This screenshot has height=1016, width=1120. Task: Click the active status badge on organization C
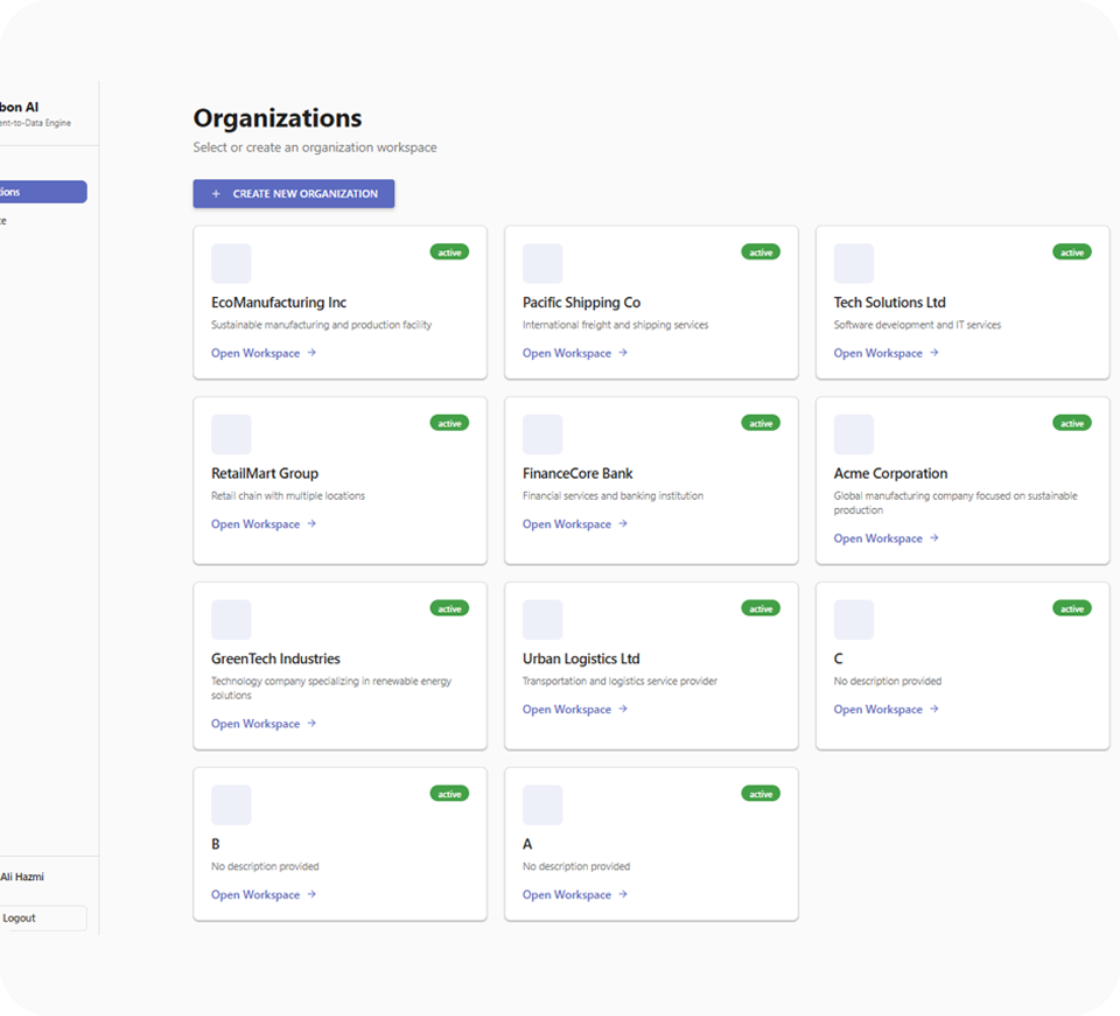[x=1071, y=608]
